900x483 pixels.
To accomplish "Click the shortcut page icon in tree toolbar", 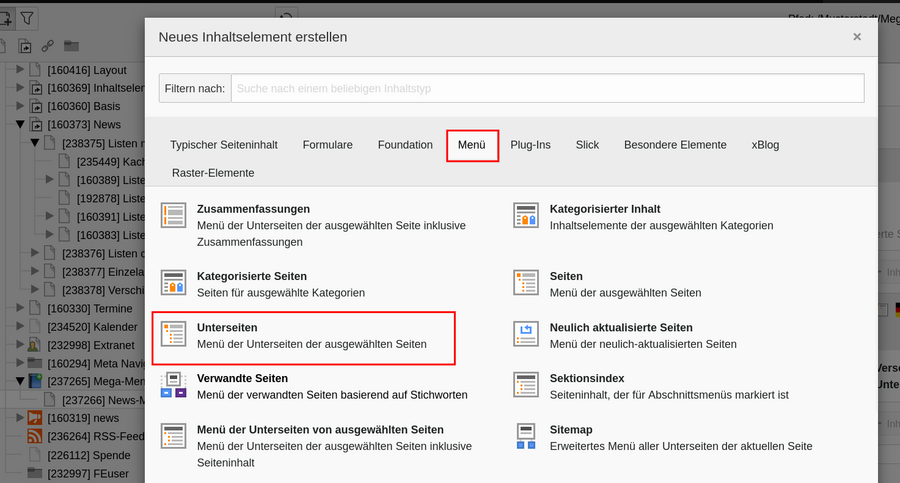I will click(25, 46).
